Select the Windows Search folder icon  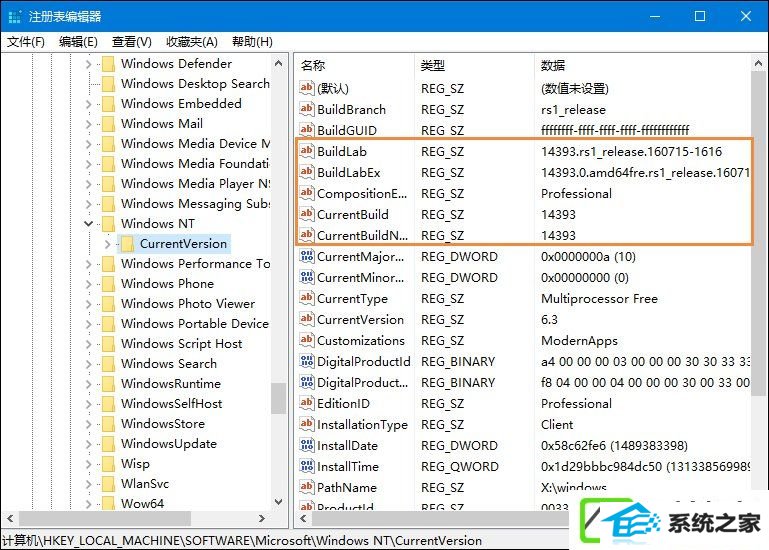point(108,364)
